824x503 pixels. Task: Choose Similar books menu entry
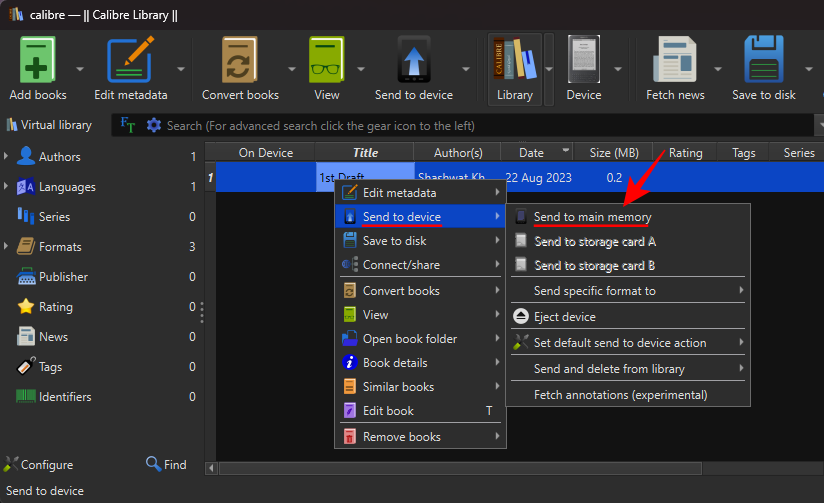pos(420,387)
